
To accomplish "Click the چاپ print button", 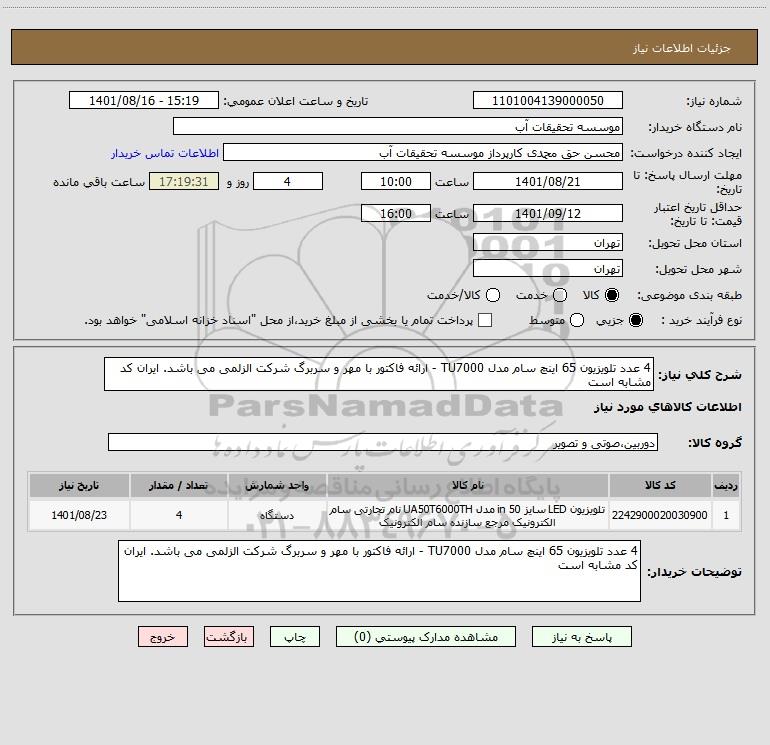I will tap(295, 637).
